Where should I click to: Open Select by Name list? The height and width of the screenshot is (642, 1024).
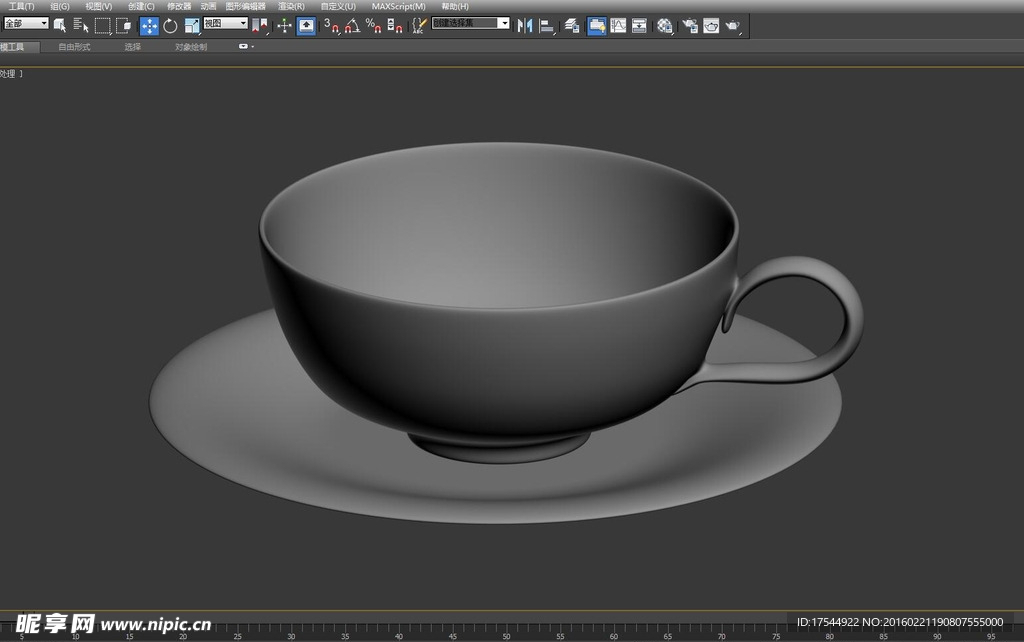click(x=81, y=26)
